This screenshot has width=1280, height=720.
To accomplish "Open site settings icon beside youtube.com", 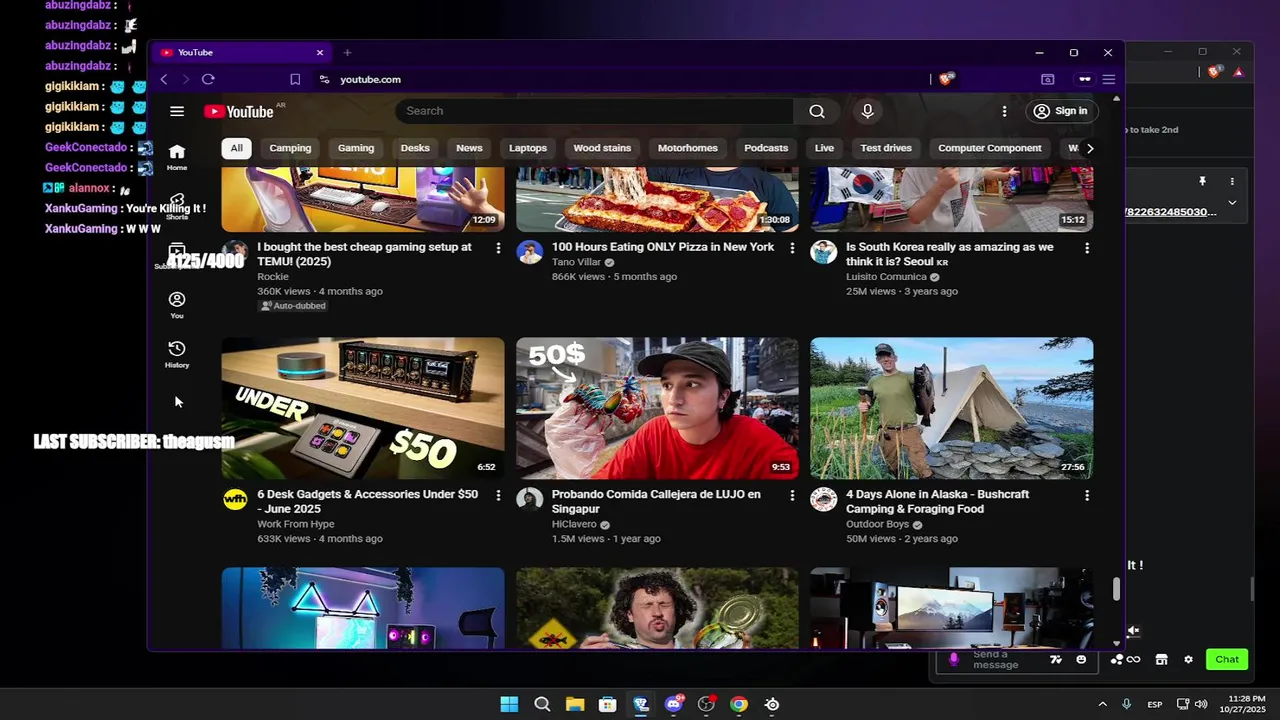I will 324,79.
